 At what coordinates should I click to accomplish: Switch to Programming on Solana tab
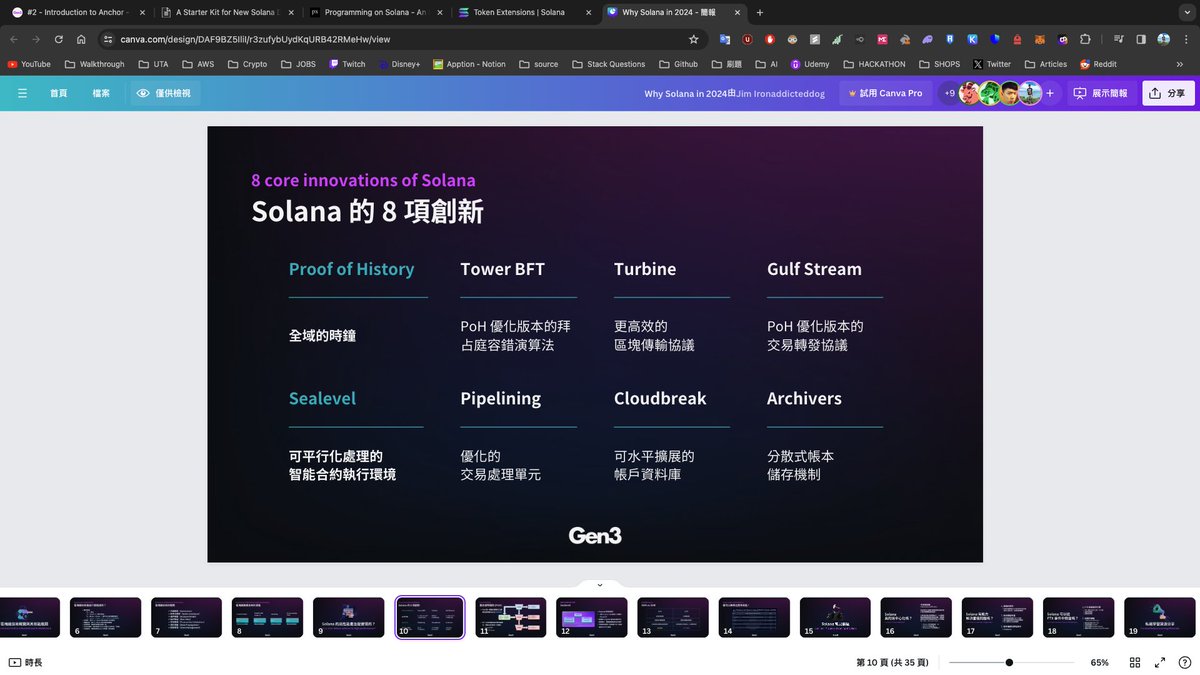[x=376, y=12]
